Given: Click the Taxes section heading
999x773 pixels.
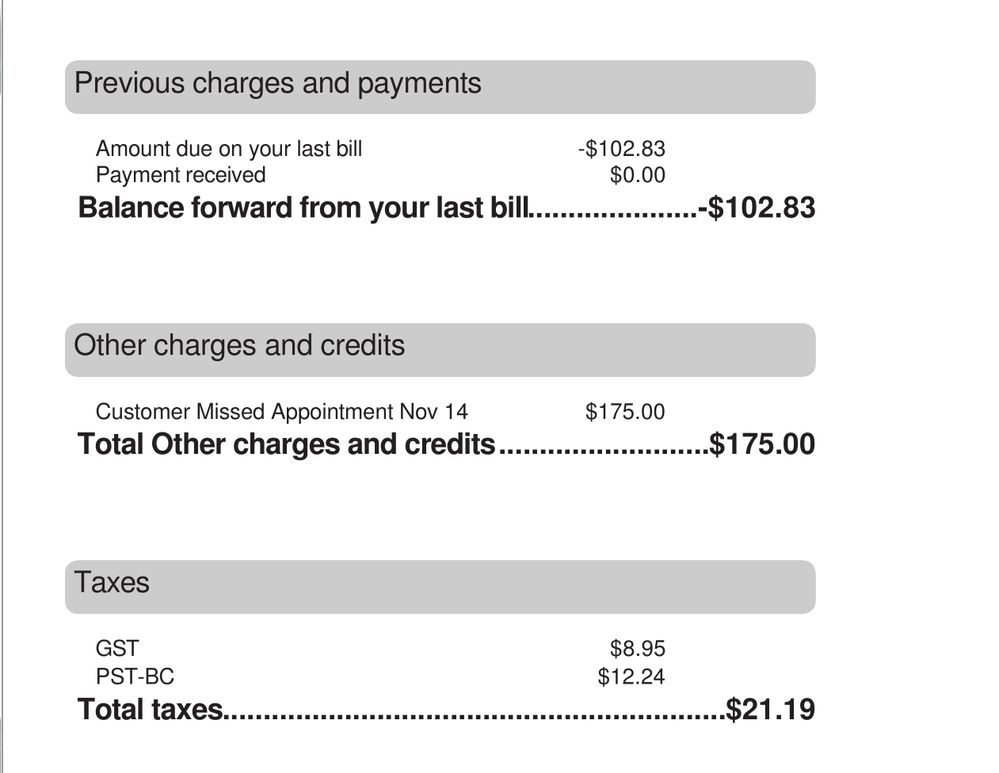Looking at the screenshot, I should 112,583.
